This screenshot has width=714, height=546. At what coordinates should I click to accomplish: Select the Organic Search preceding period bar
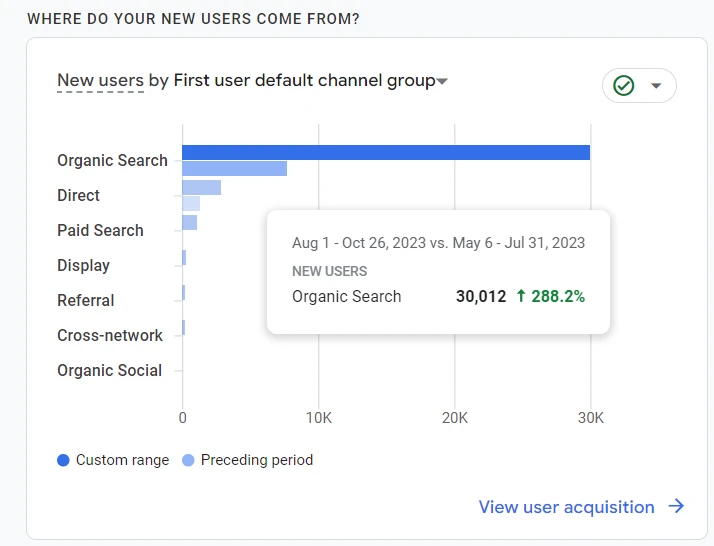click(234, 168)
